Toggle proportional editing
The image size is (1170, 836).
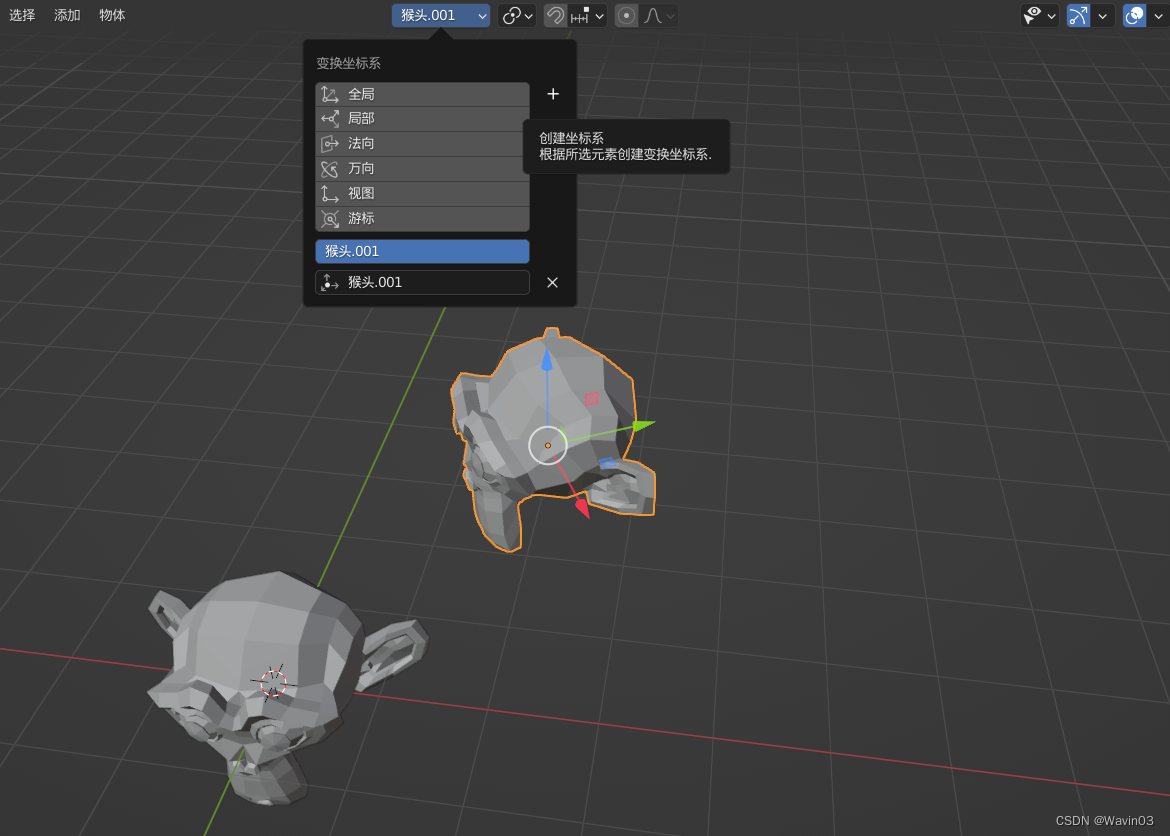pos(627,15)
